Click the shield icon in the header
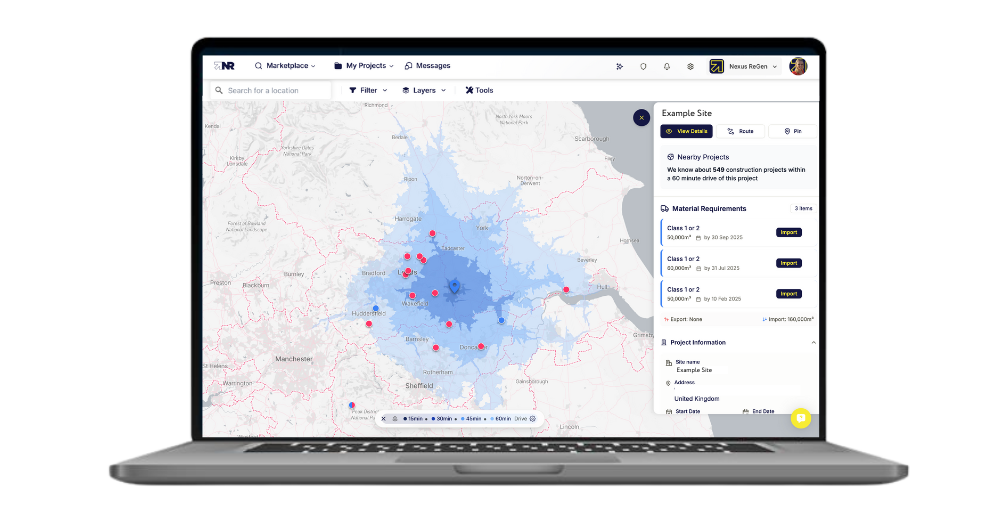999x506 pixels. click(x=643, y=66)
